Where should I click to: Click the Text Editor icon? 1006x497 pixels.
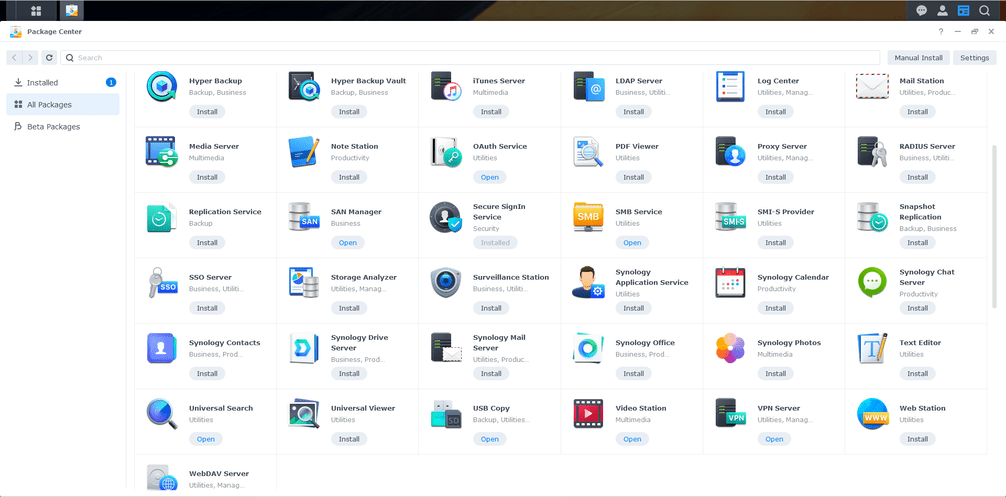coord(873,348)
